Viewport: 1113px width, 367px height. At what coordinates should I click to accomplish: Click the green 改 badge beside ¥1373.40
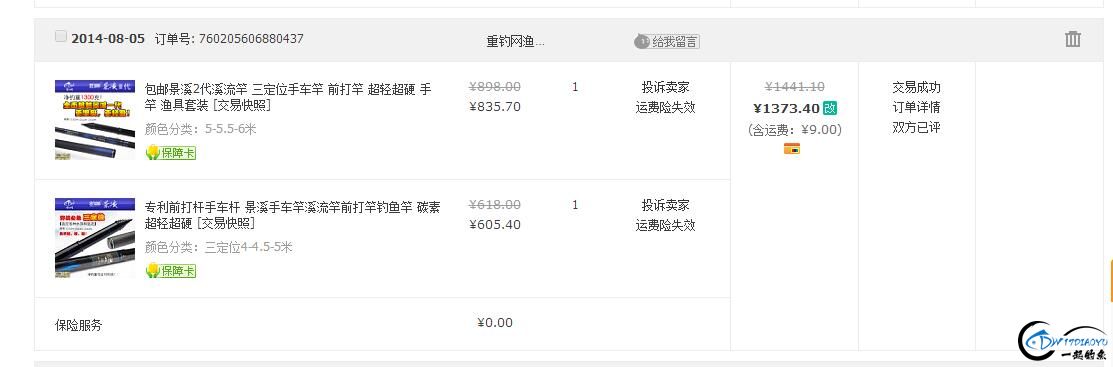click(x=830, y=109)
